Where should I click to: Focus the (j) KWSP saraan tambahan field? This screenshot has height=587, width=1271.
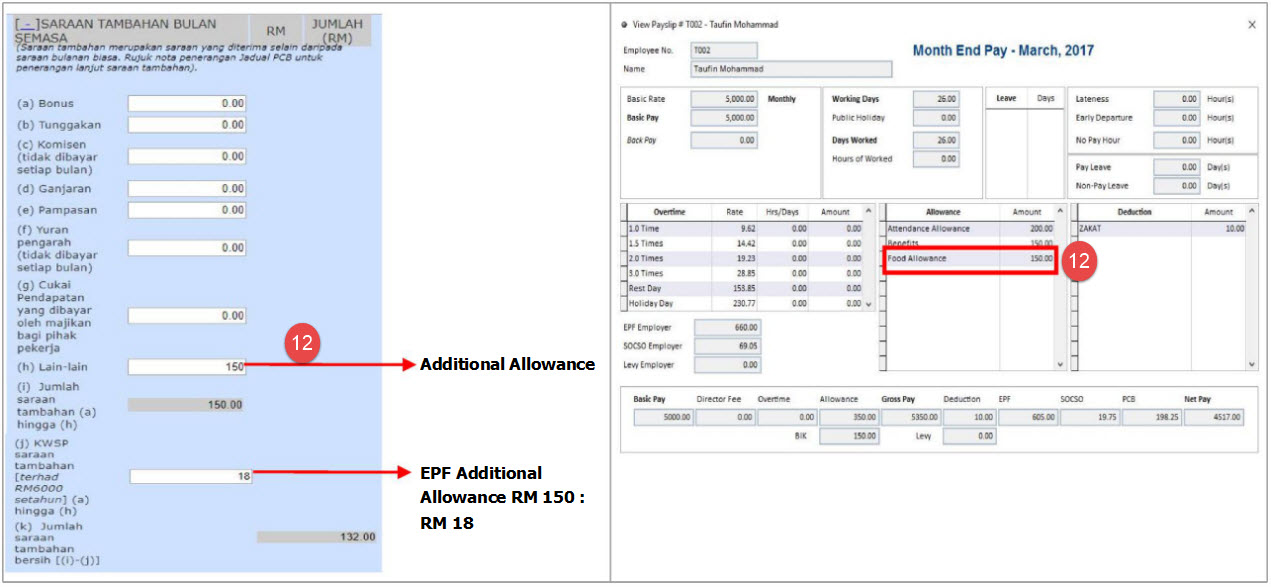[x=190, y=477]
